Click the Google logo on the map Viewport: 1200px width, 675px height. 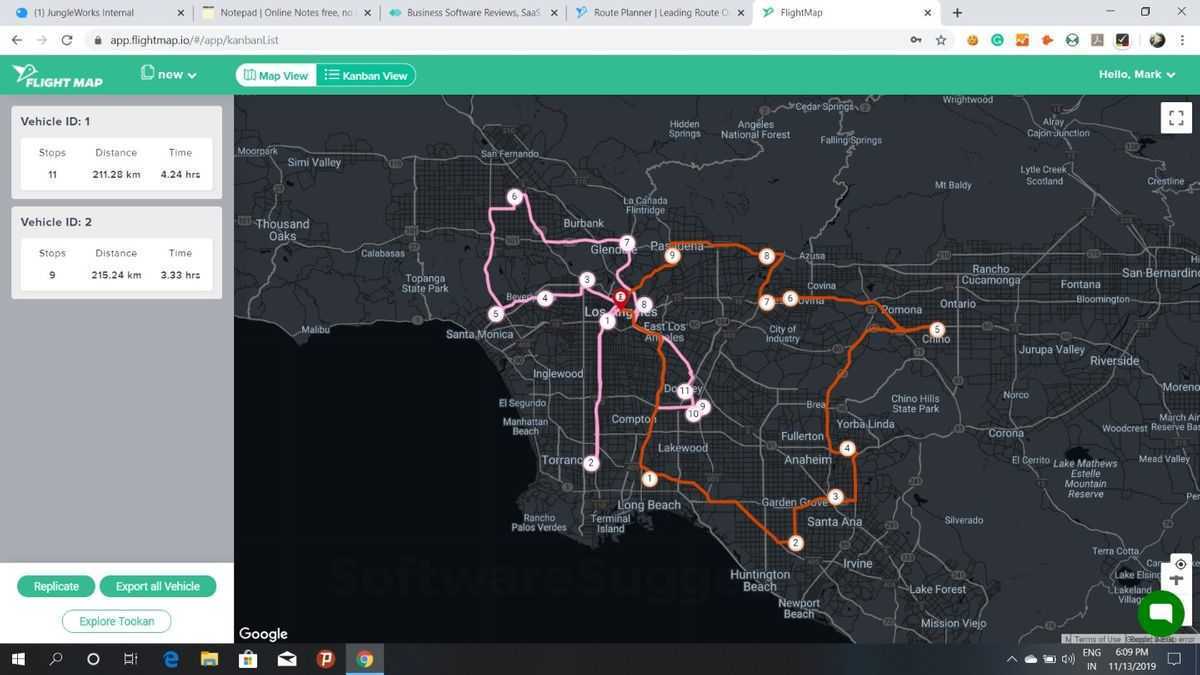coord(263,633)
